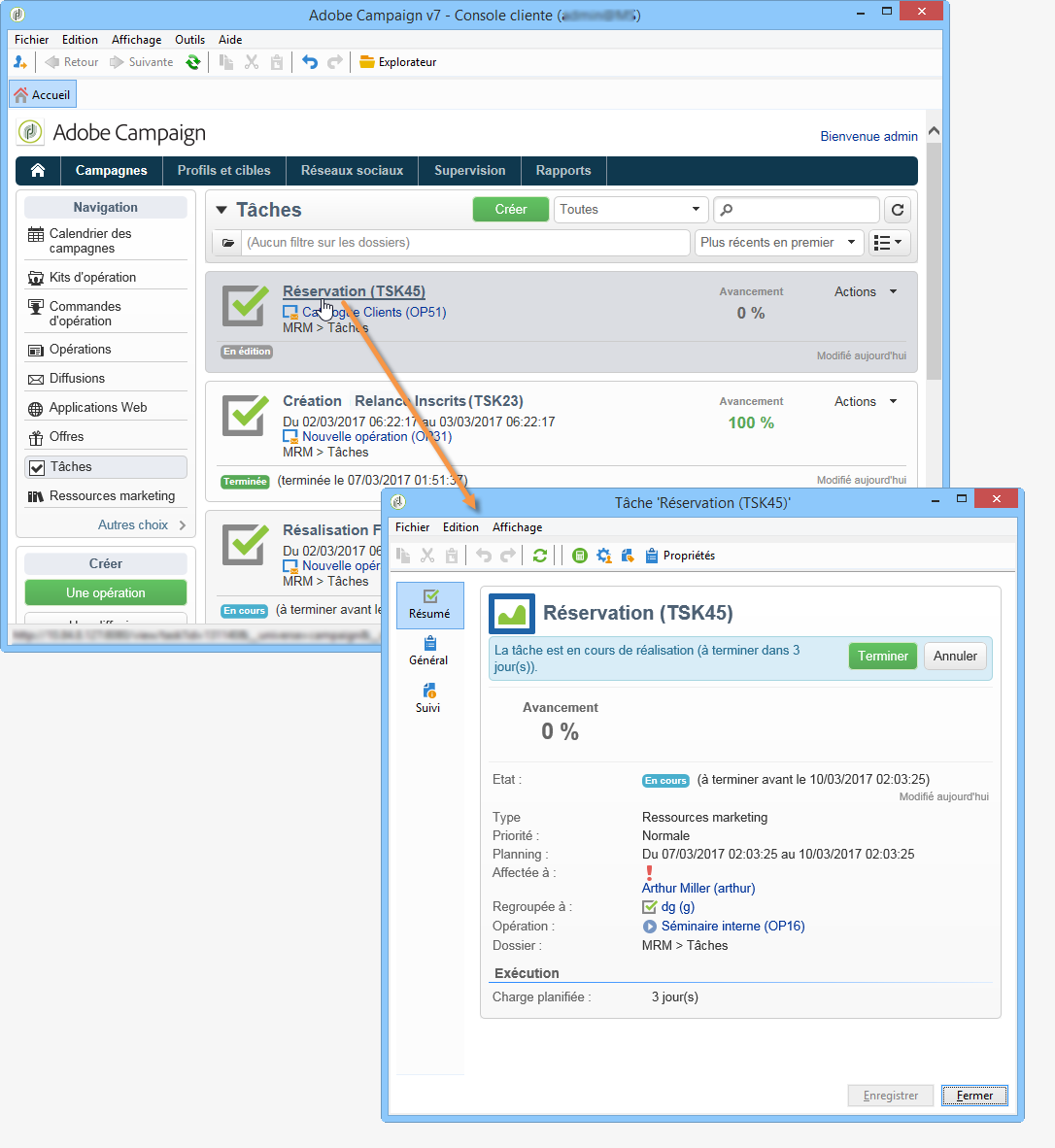Go back with Retour button
This screenshot has height=1148, width=1055.
72,62
